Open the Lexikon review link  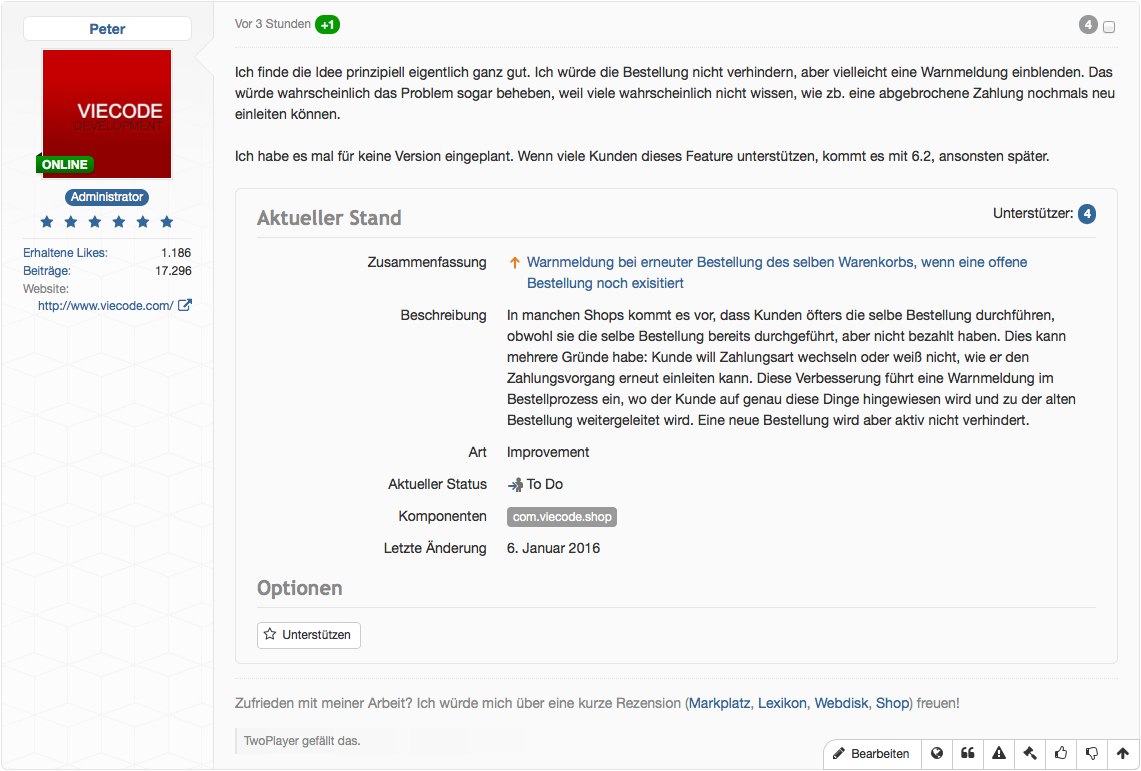pyautogui.click(x=782, y=704)
